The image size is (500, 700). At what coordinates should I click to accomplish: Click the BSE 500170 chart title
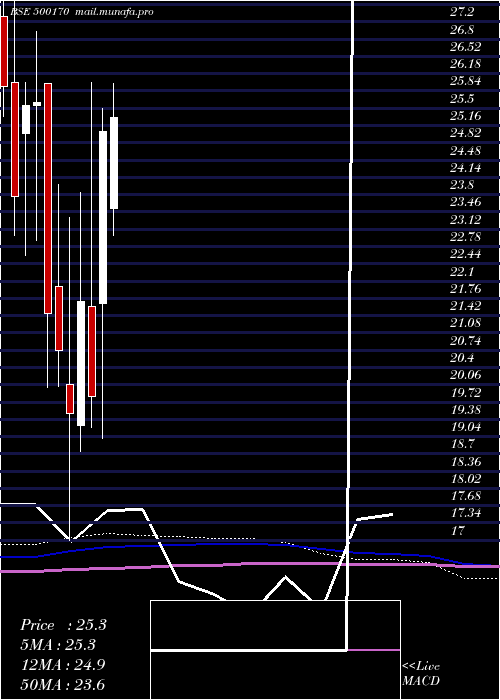tap(81, 12)
